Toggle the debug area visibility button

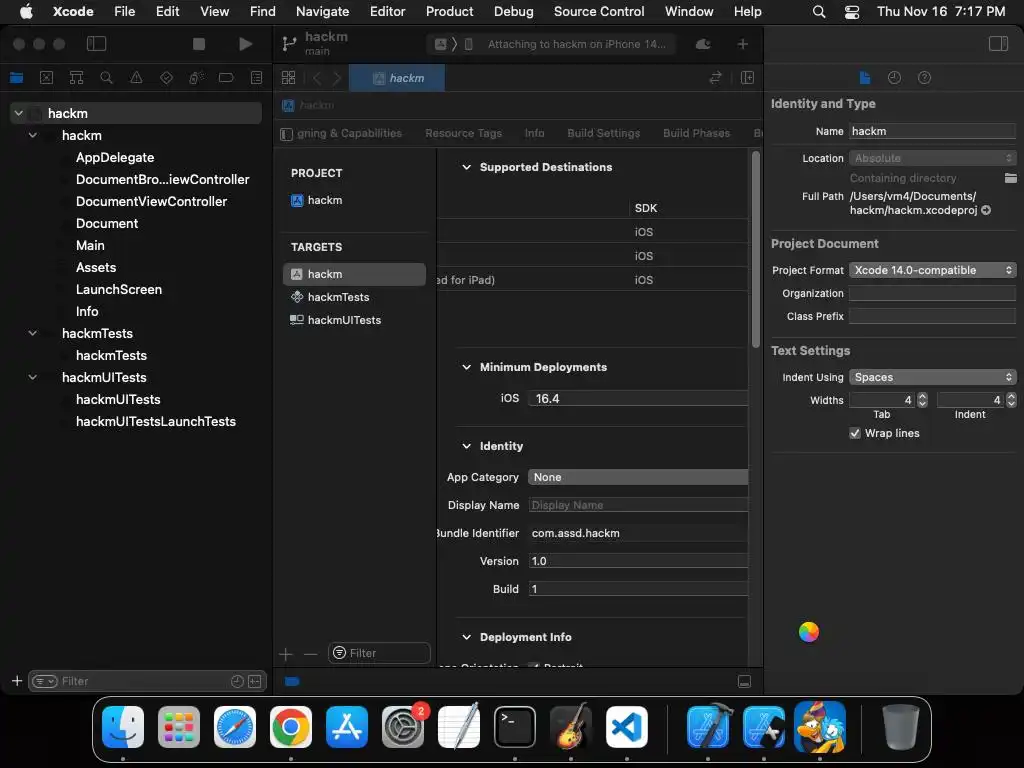tap(744, 681)
